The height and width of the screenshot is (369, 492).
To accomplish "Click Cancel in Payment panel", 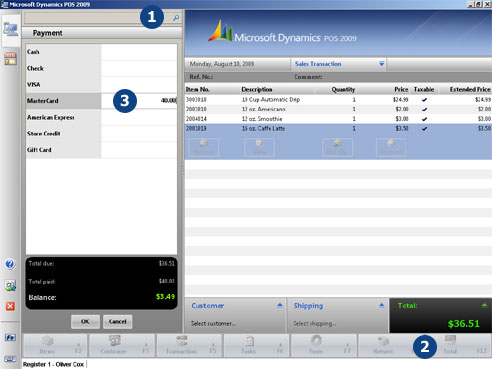I will 117,322.
